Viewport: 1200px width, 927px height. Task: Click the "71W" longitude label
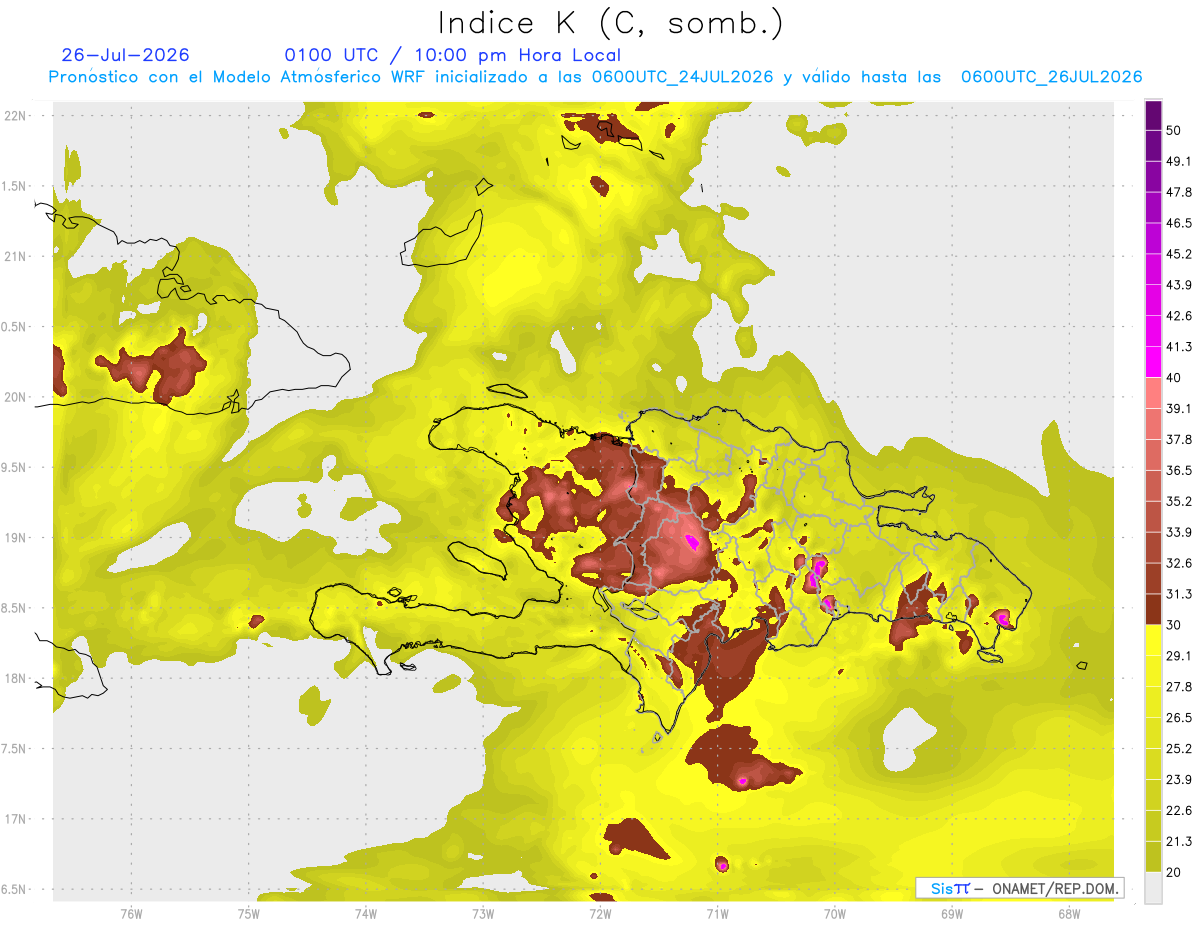pyautogui.click(x=717, y=913)
